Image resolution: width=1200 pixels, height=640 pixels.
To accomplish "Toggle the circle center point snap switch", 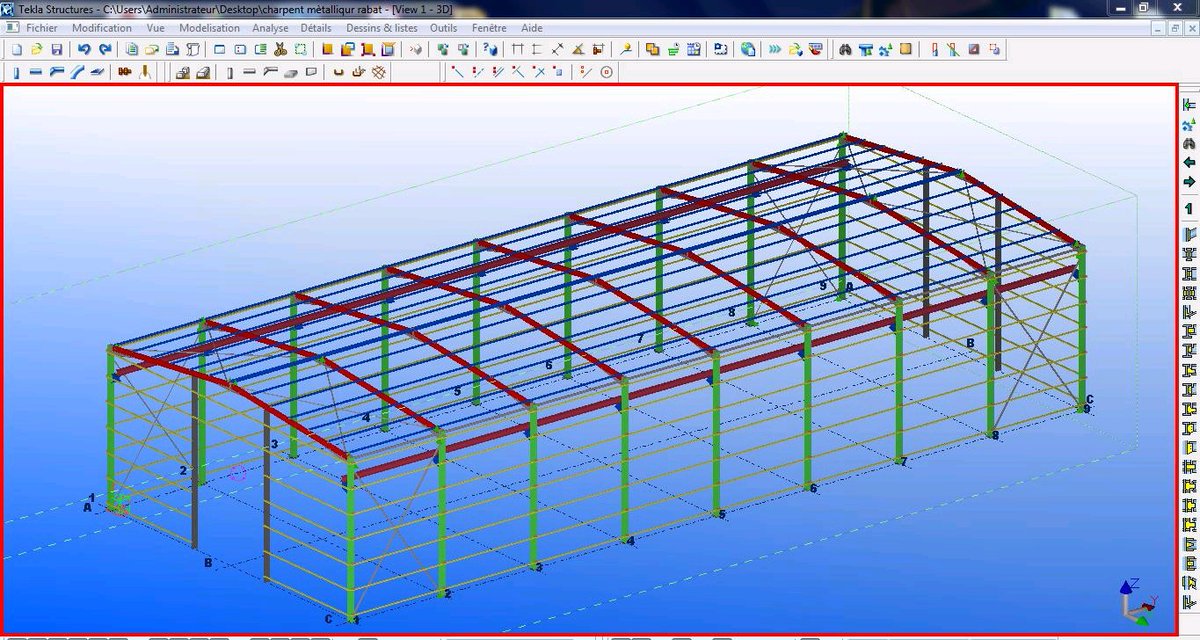I will [605, 72].
